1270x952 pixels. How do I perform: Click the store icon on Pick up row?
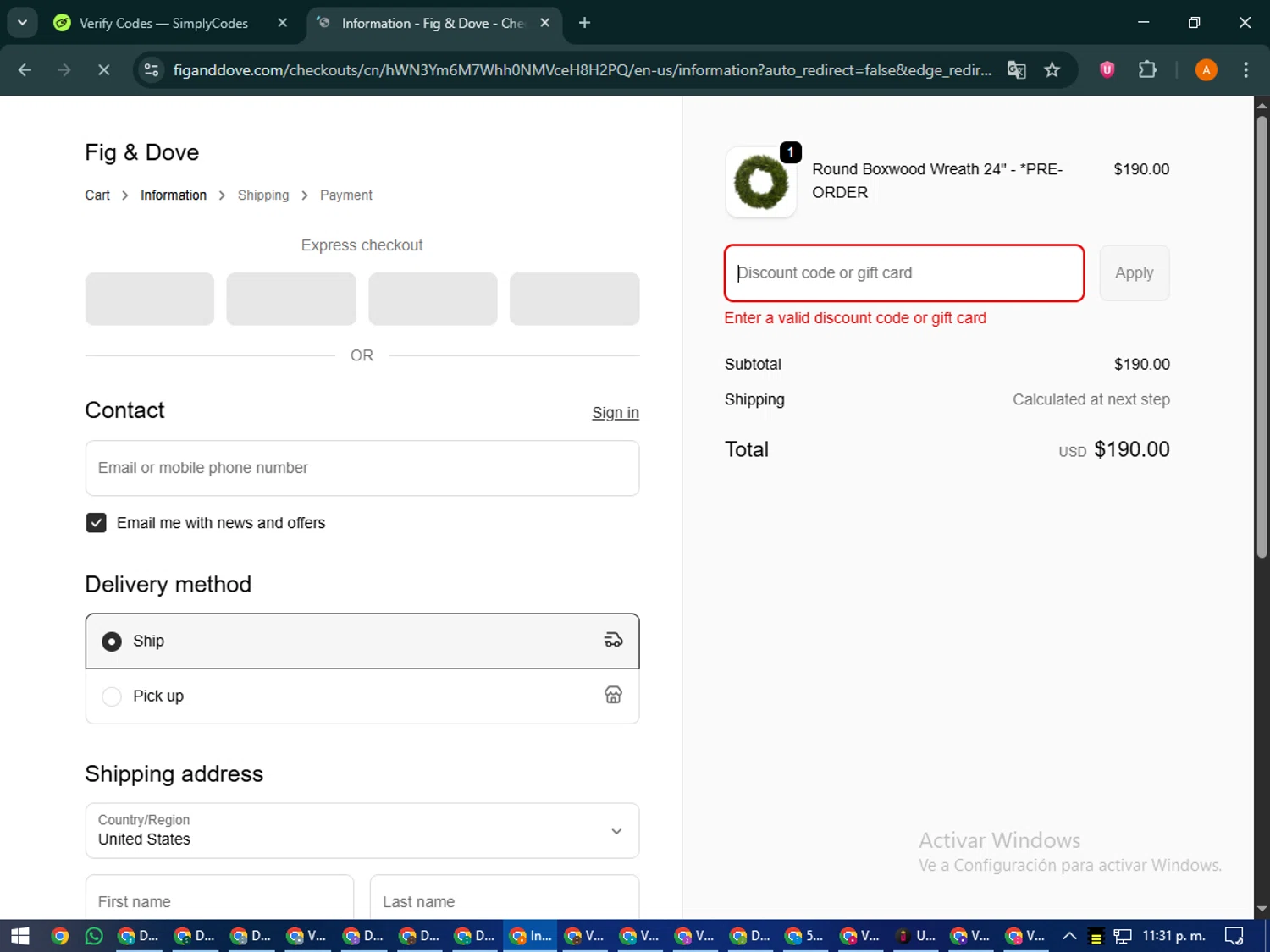[x=613, y=695]
